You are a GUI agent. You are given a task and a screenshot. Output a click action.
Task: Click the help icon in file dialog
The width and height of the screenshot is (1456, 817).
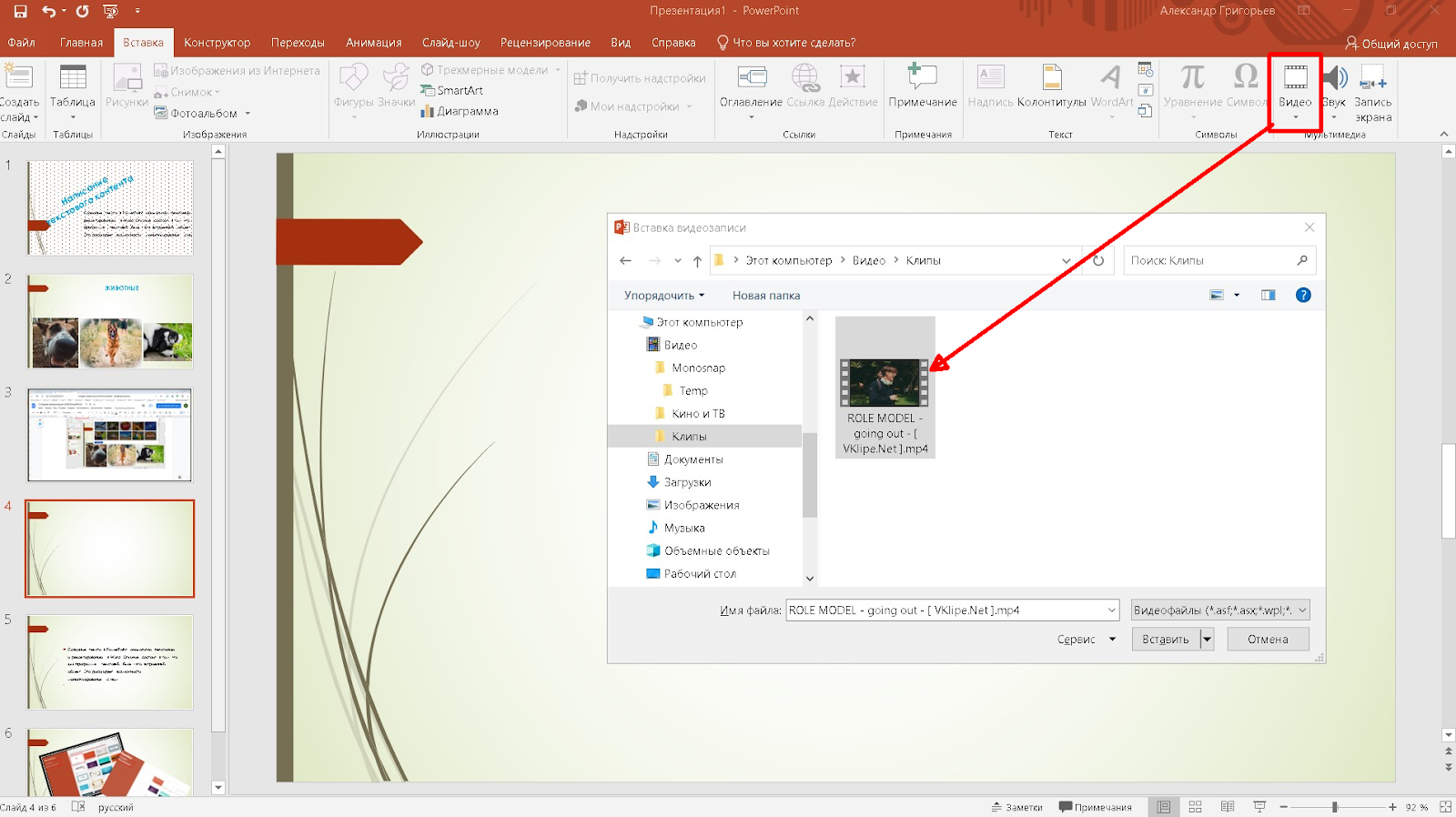1303,296
